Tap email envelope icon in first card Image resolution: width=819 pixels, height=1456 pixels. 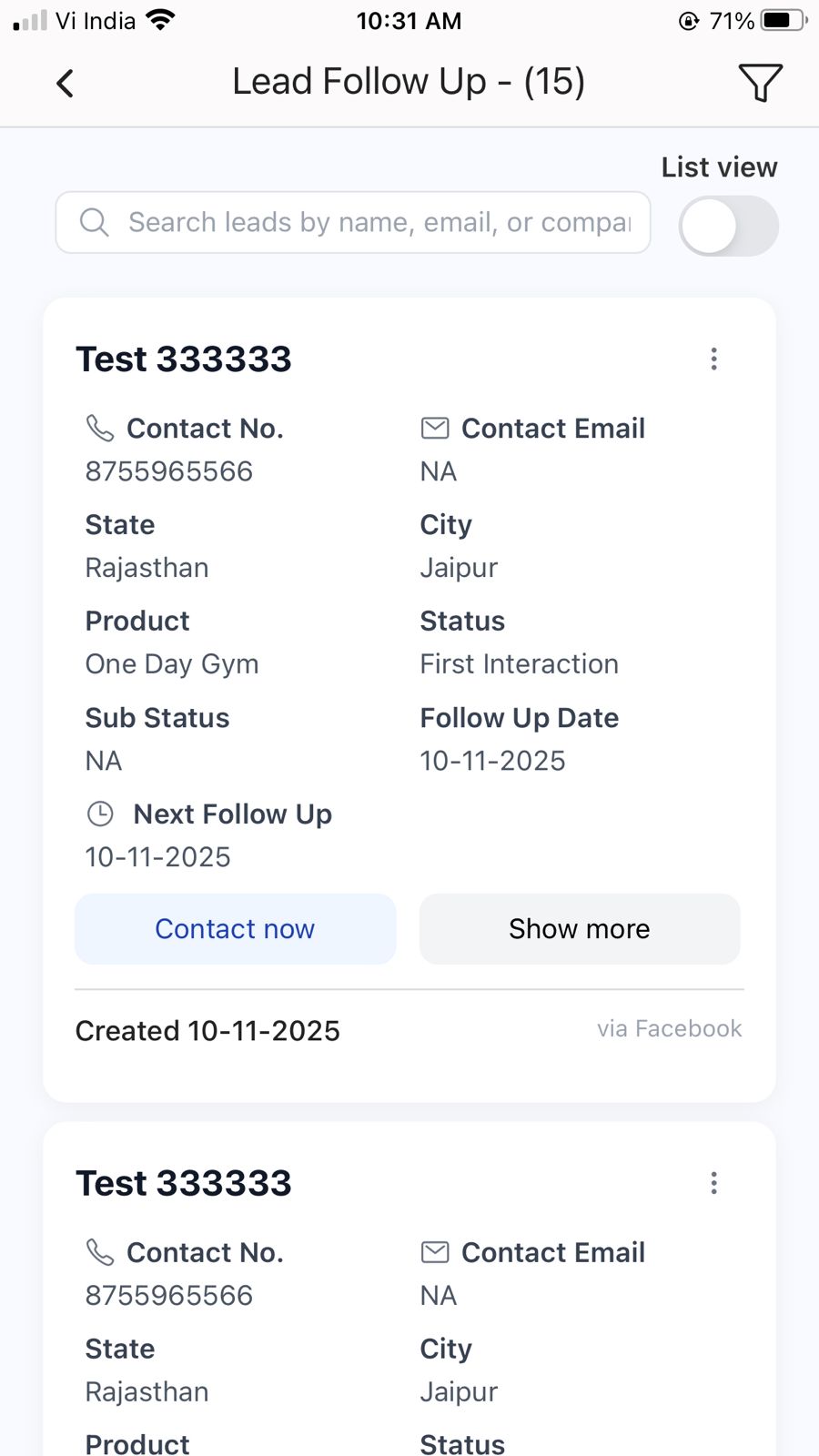point(435,428)
